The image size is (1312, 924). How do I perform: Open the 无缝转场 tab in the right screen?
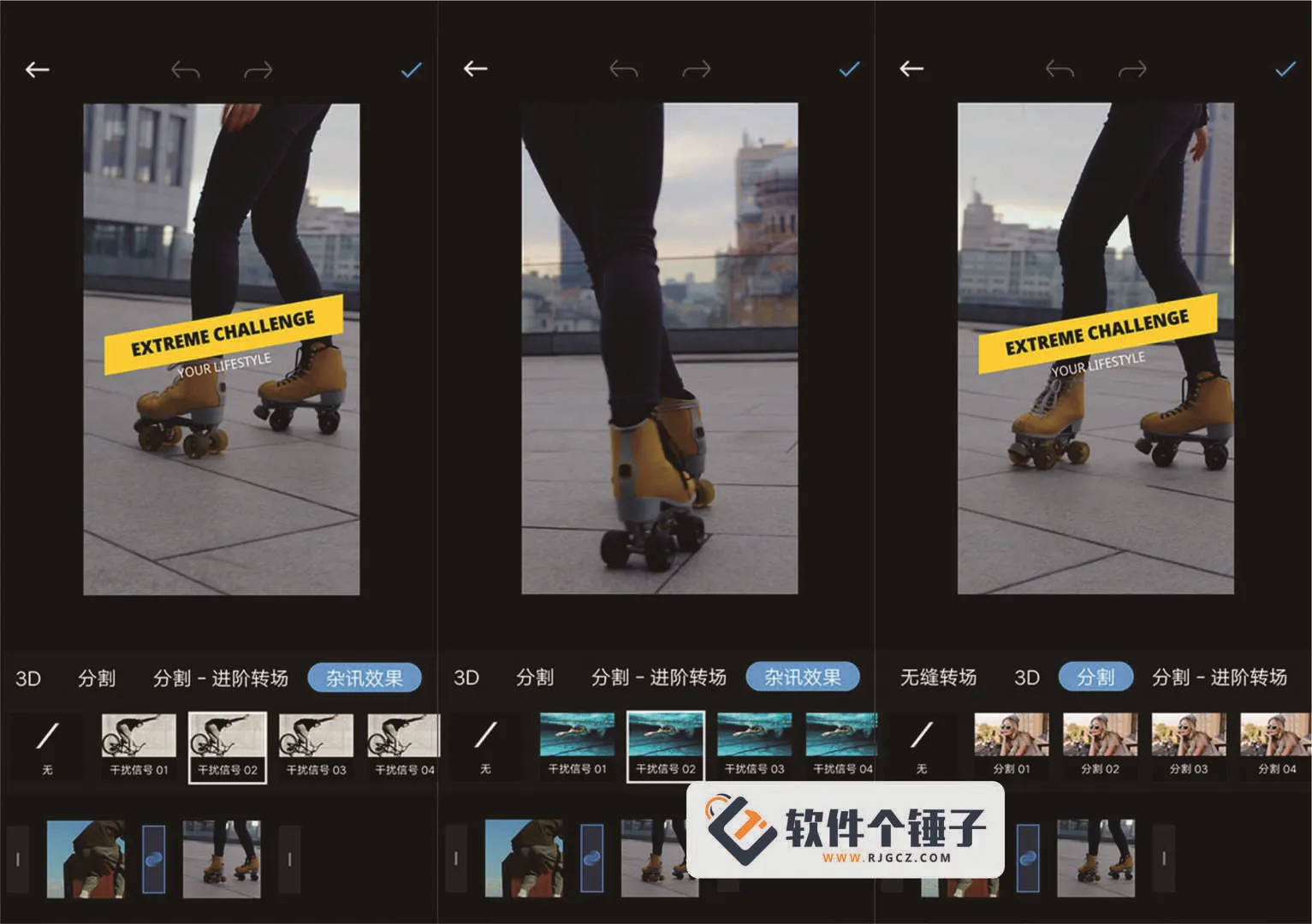[x=938, y=678]
